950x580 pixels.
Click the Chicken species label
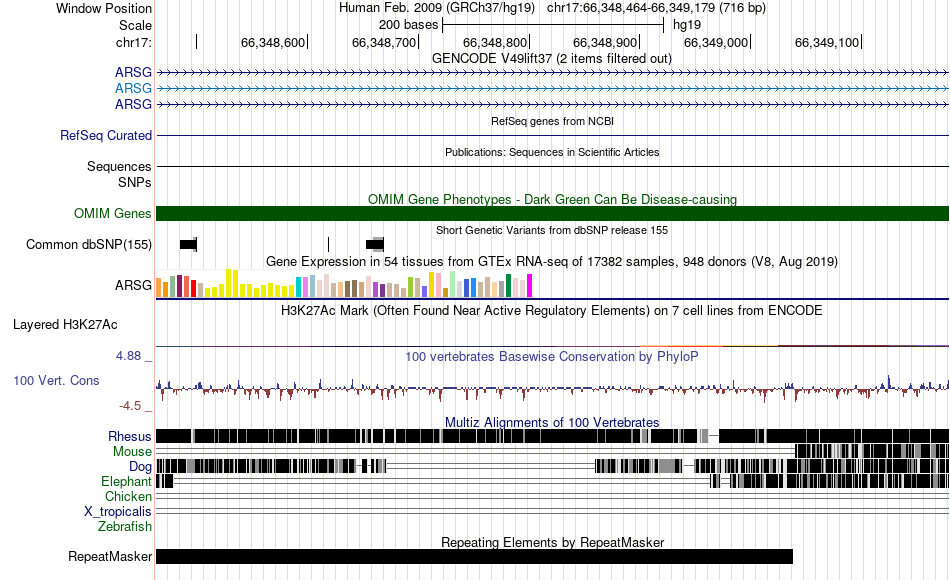[x=128, y=496]
